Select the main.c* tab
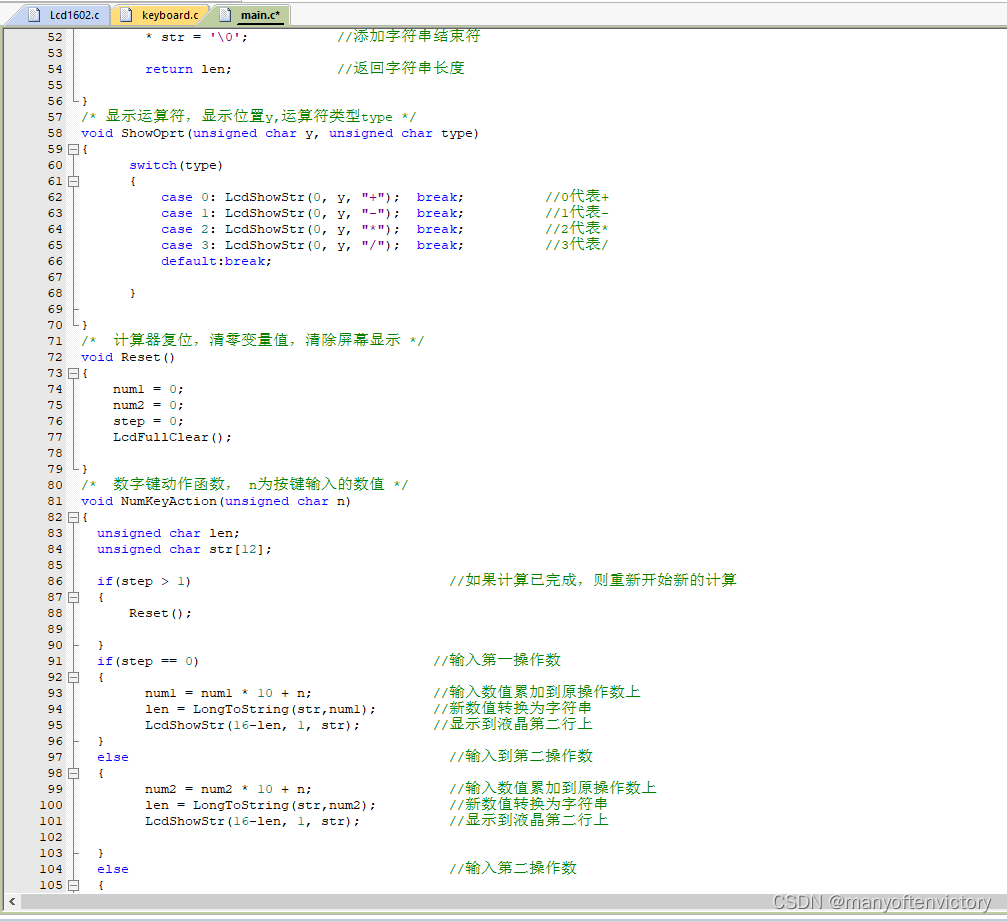The image size is (1007, 922). click(x=252, y=15)
